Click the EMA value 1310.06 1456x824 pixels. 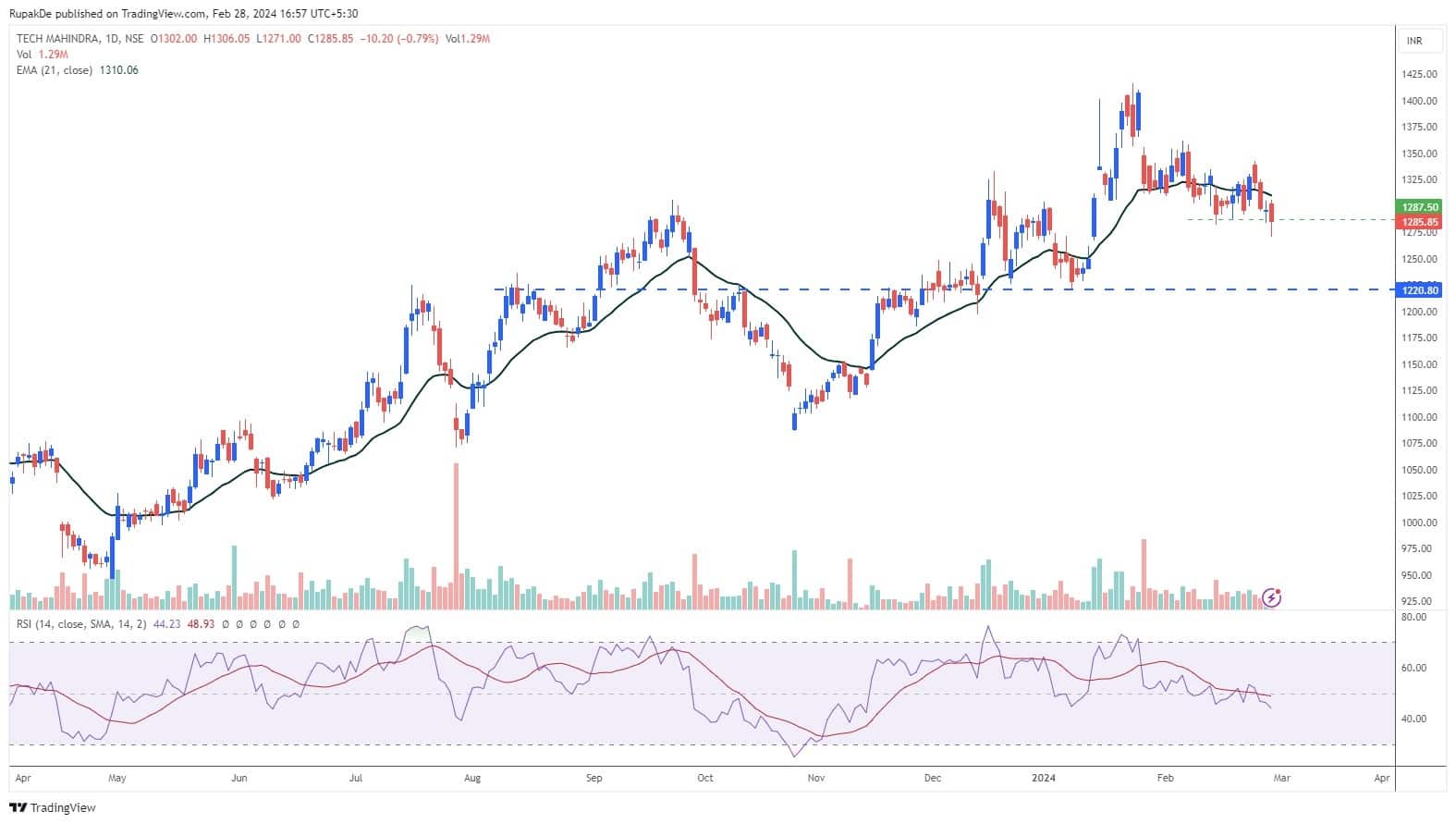117,70
